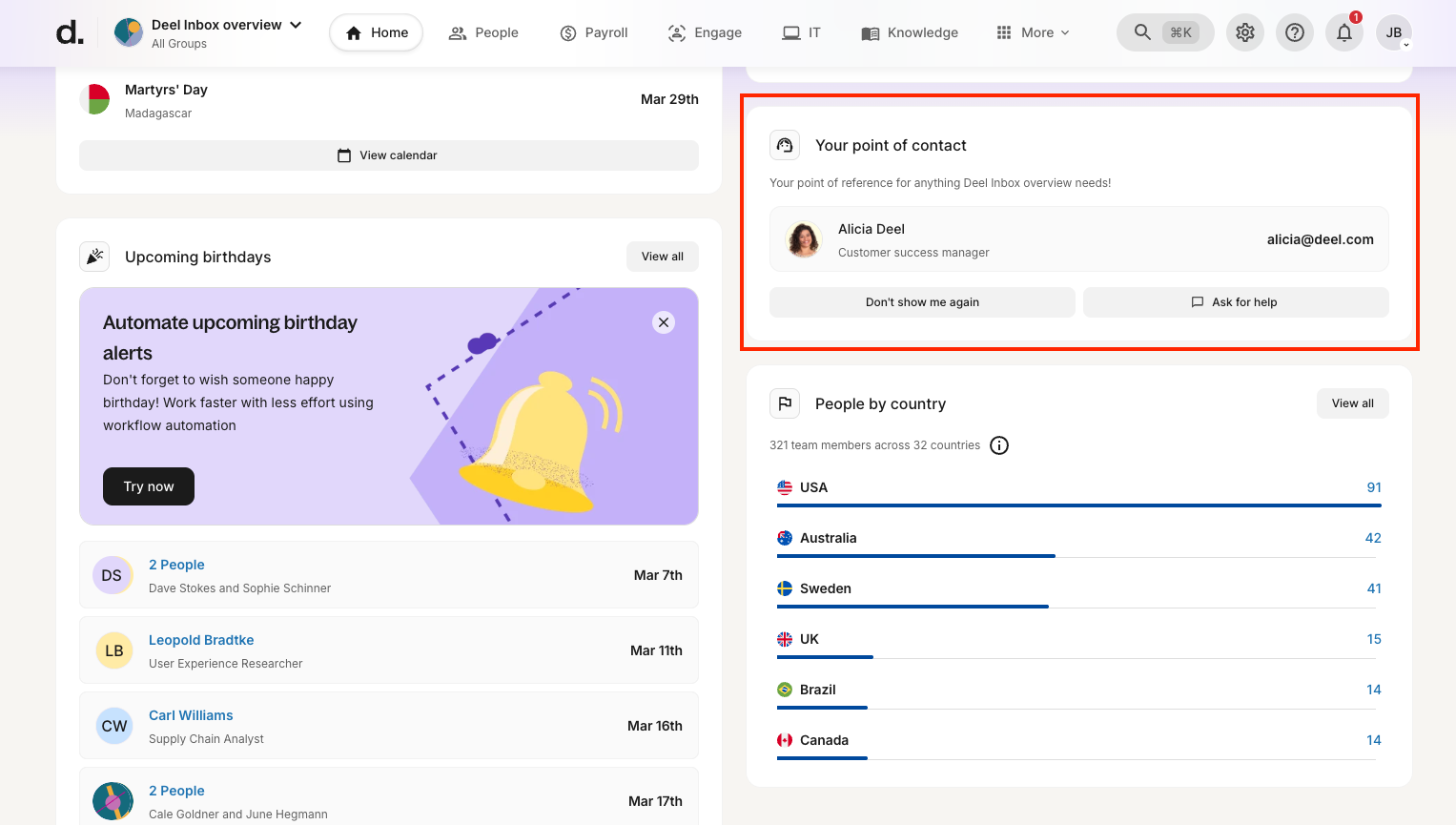Open Leopold Bradtke profile link
Screen dimensions: 1456x825
tap(201, 640)
